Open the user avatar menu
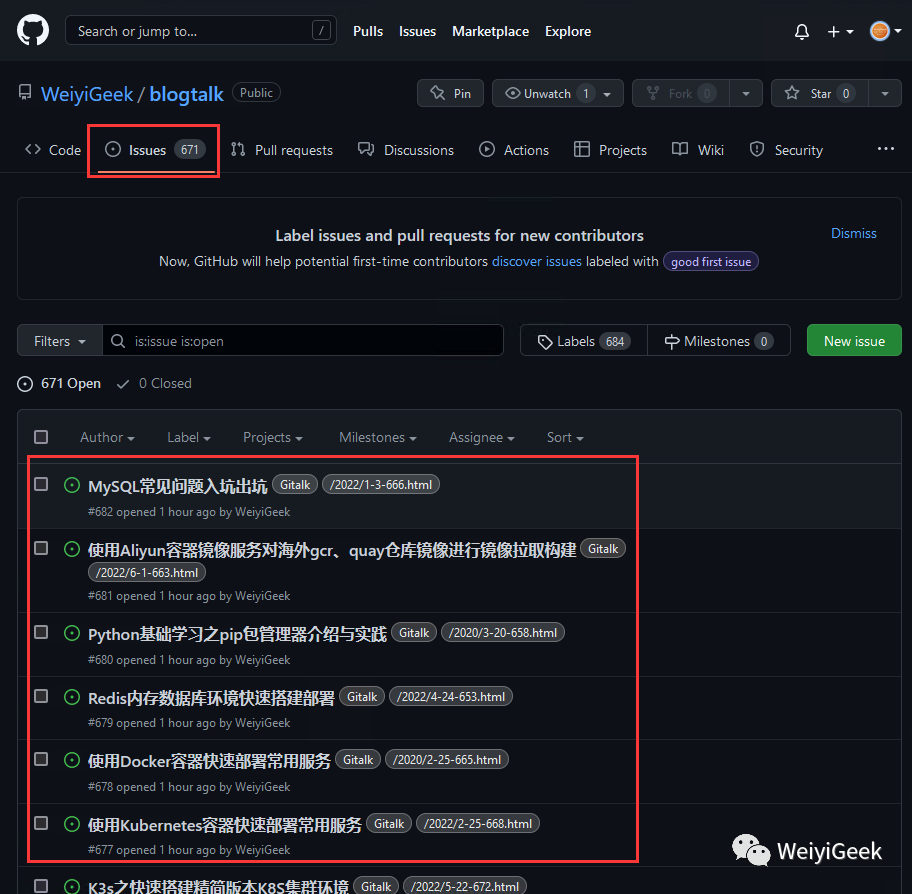 [885, 31]
